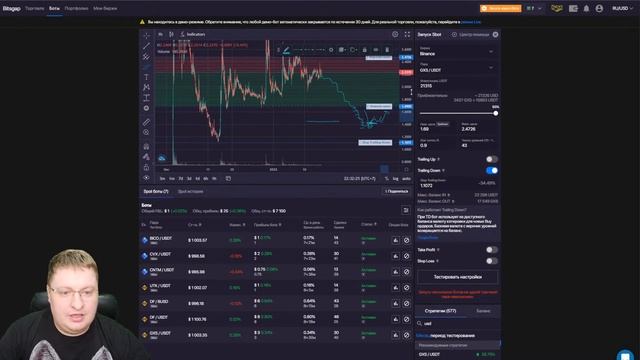Toggle log scale below the chart
This screenshot has height=360, width=640.
coord(395,178)
